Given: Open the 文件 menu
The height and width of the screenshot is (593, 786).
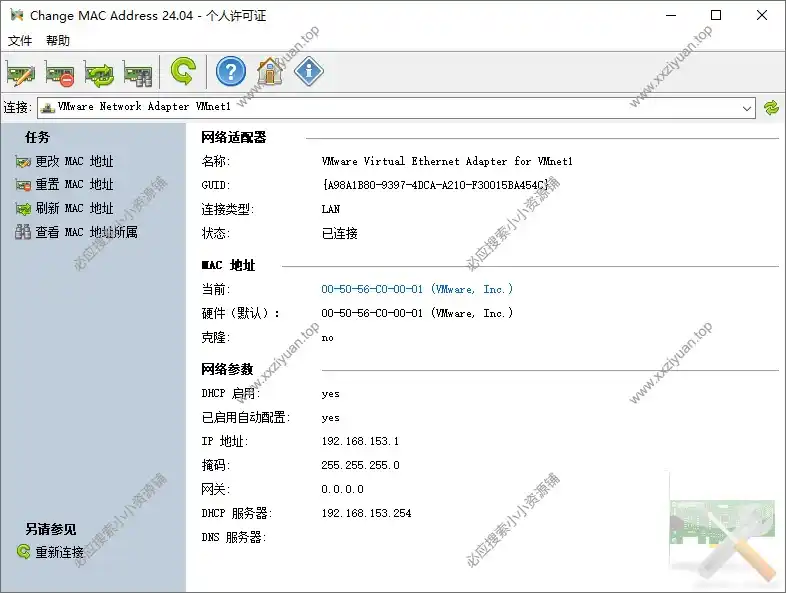Looking at the screenshot, I should [20, 41].
